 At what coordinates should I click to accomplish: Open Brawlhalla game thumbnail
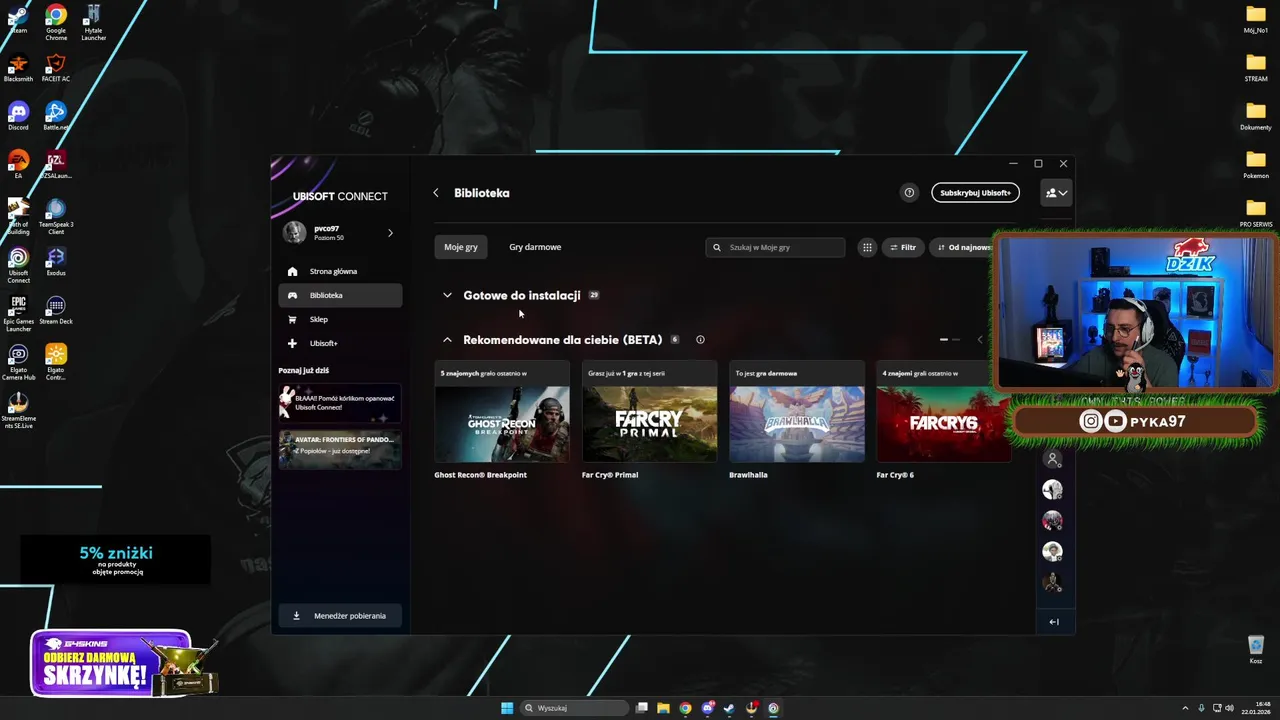(x=797, y=423)
